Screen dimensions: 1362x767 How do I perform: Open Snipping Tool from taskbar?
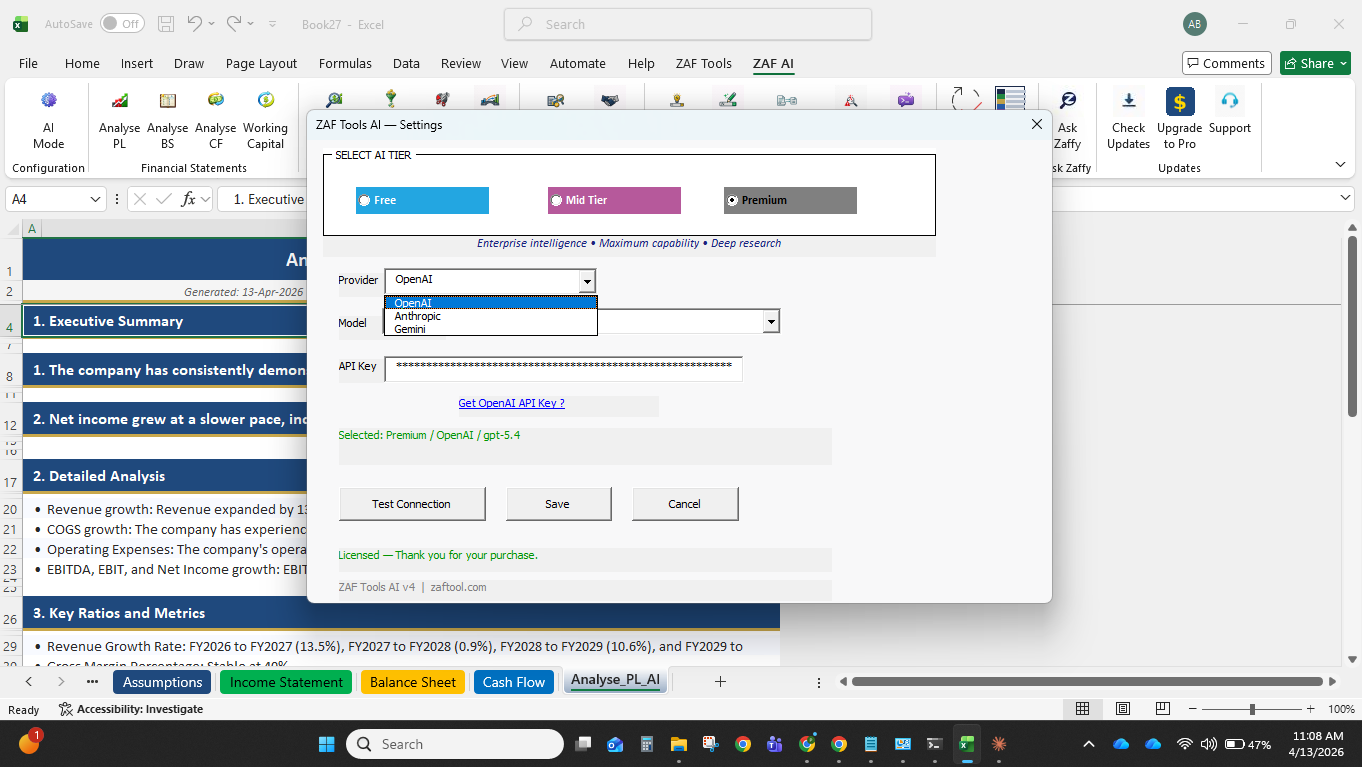click(711, 744)
